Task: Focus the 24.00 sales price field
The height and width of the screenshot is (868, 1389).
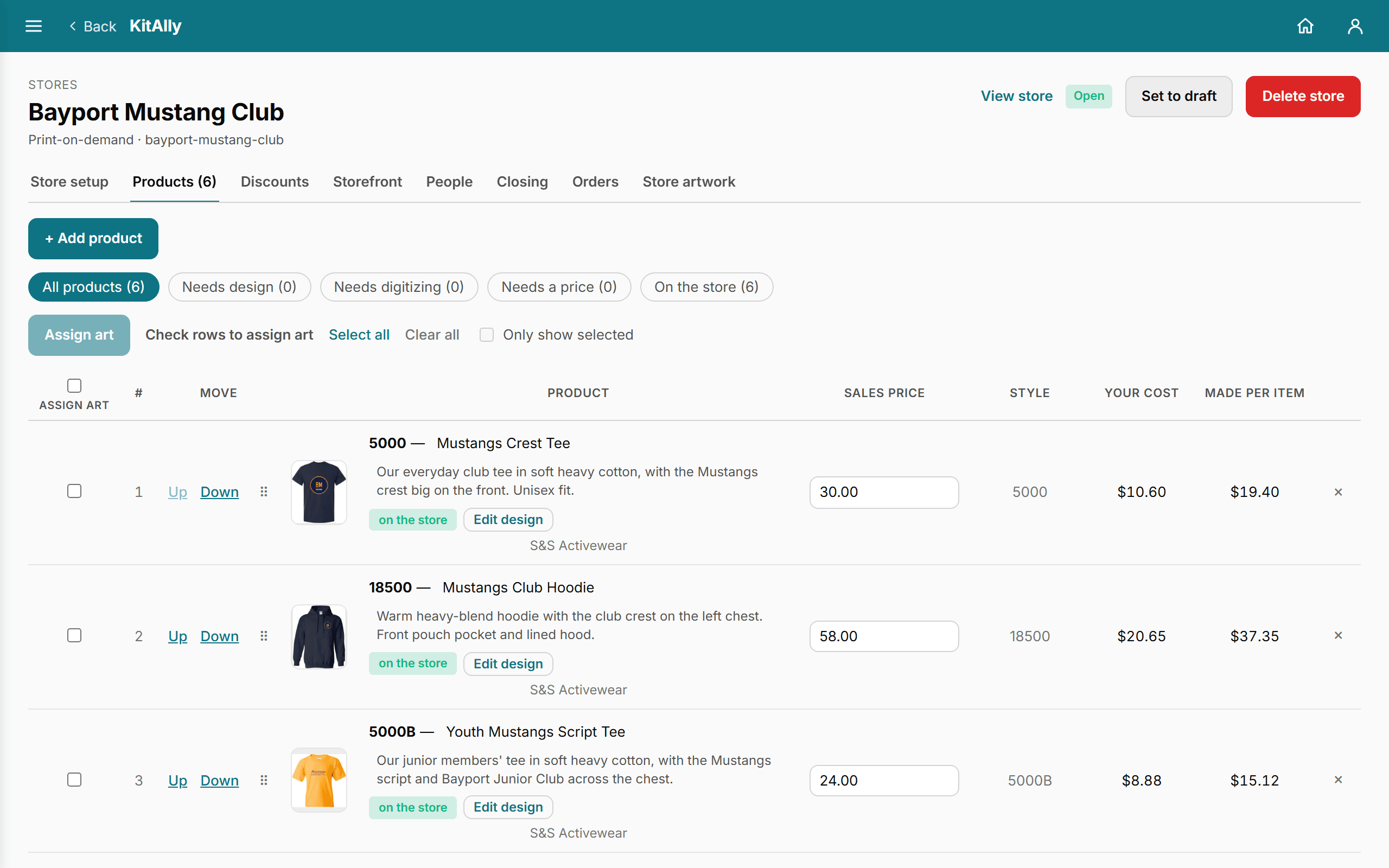Action: pos(884,780)
